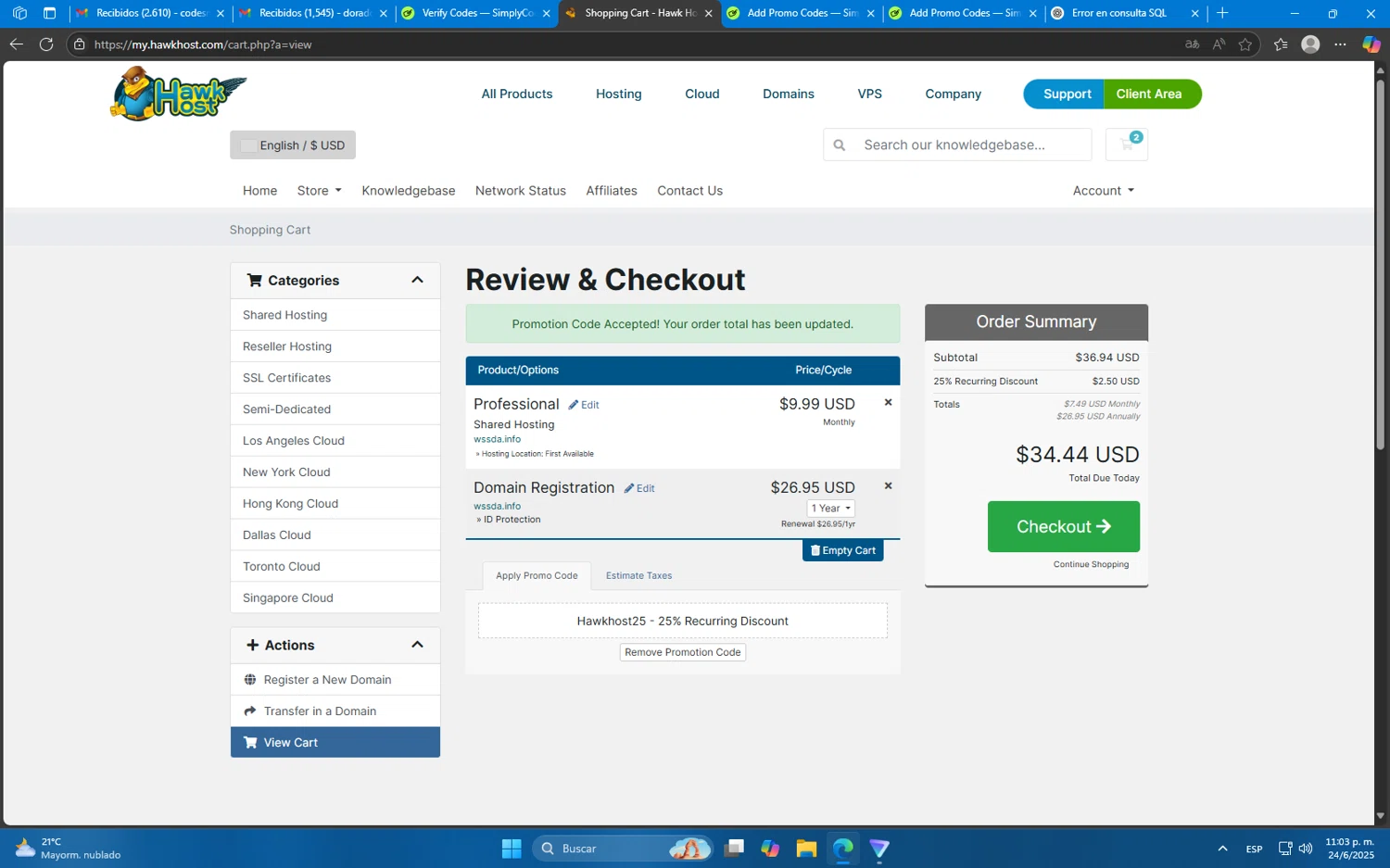Viewport: 1390px width, 868px height.
Task: Change English / $ USD language currency
Action: point(293,145)
